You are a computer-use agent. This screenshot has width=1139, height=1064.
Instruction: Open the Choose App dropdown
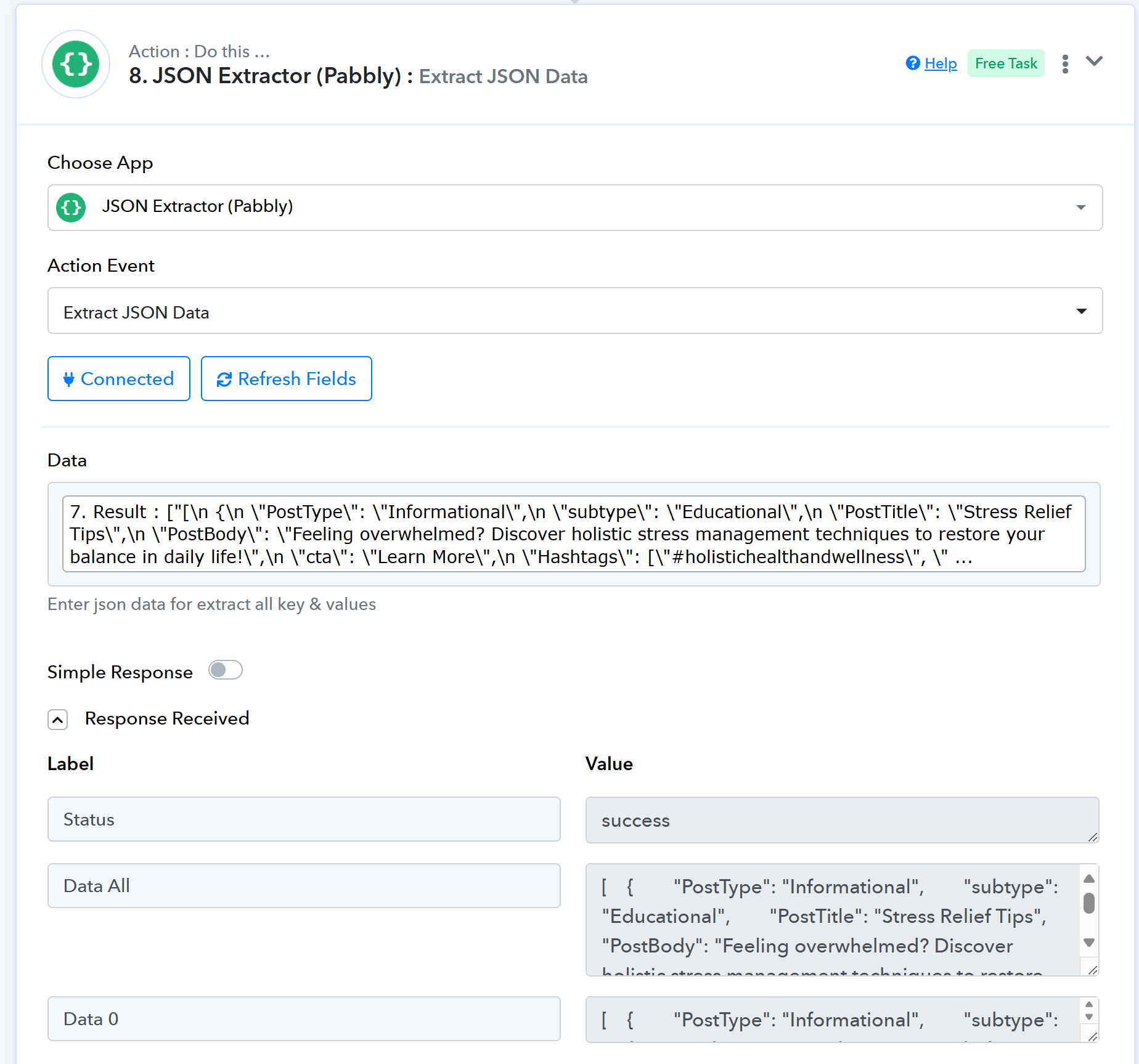pyautogui.click(x=575, y=208)
